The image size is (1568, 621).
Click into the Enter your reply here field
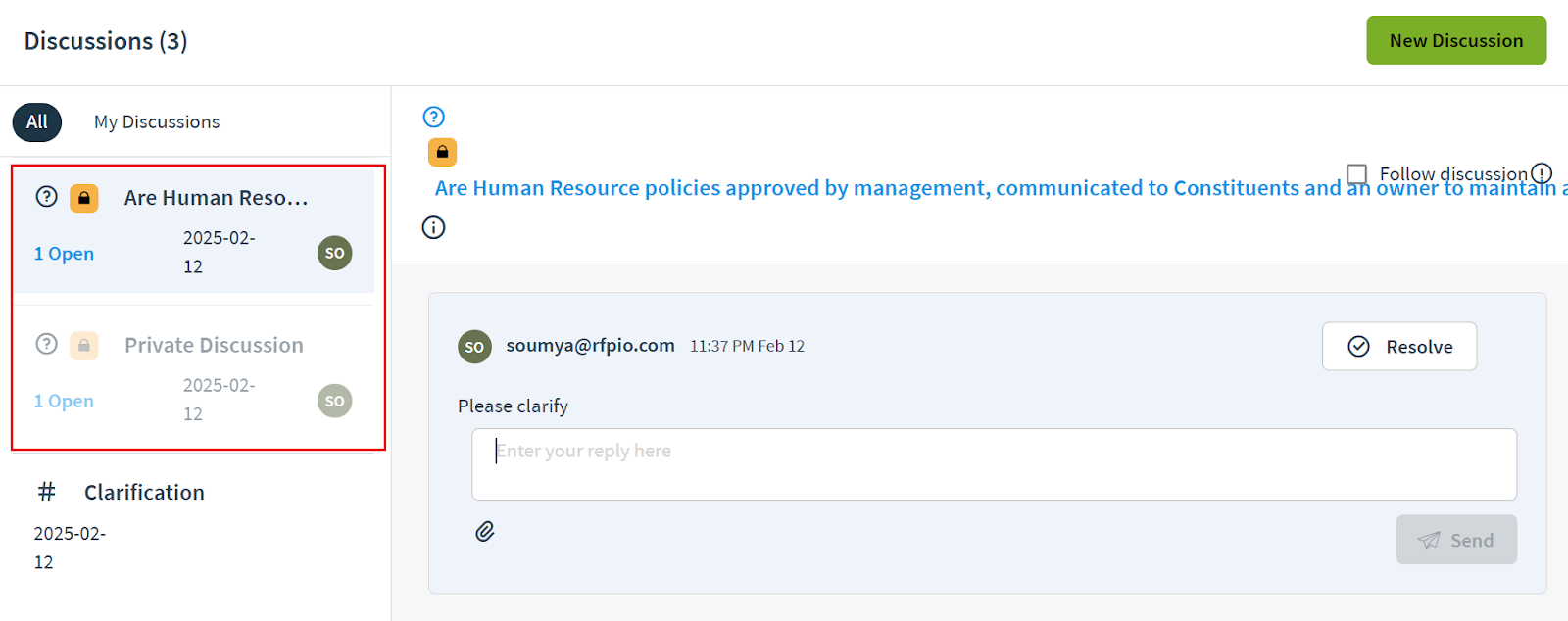coord(994,464)
